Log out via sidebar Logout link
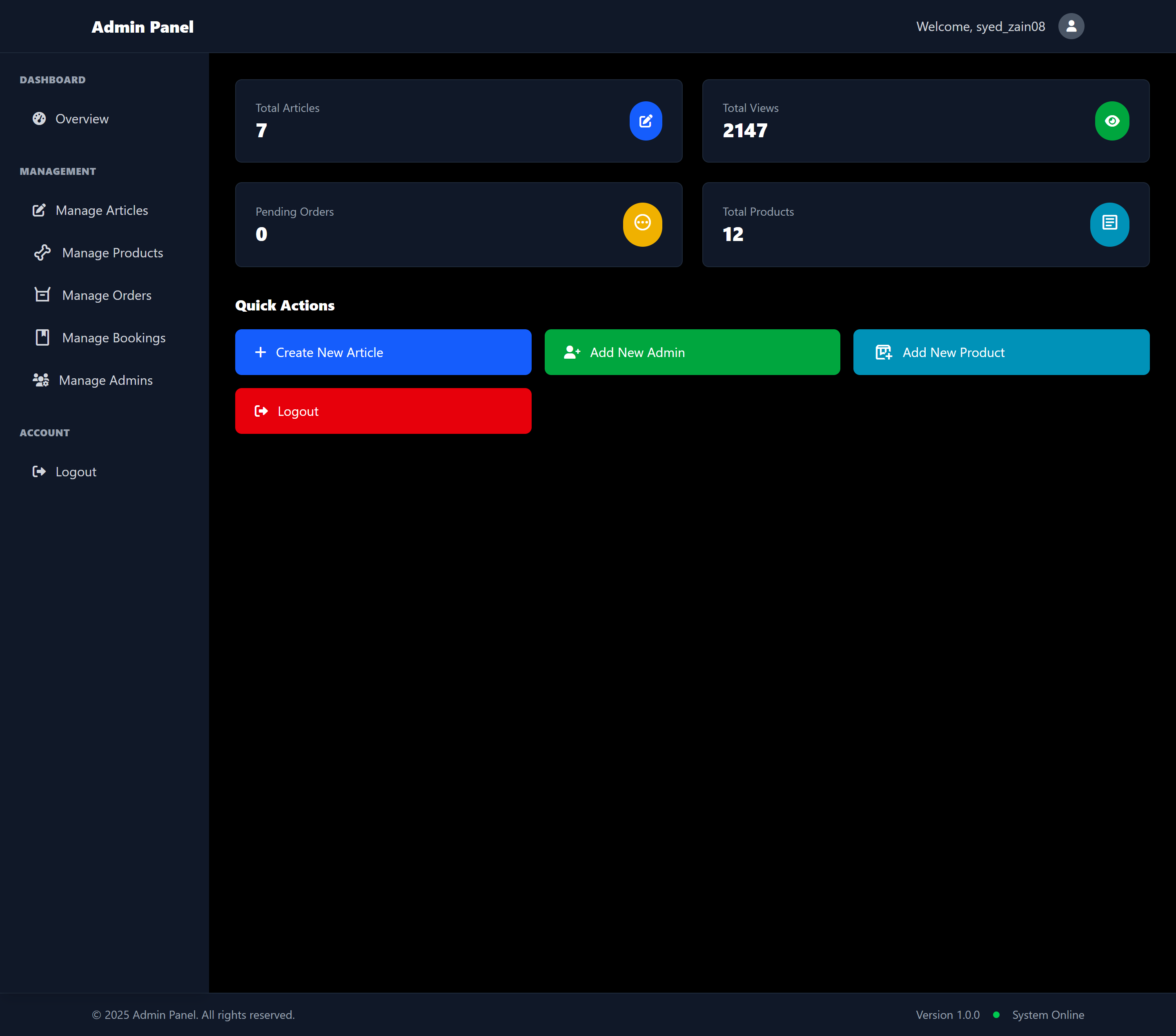The height and width of the screenshot is (1036, 1176). coord(76,472)
